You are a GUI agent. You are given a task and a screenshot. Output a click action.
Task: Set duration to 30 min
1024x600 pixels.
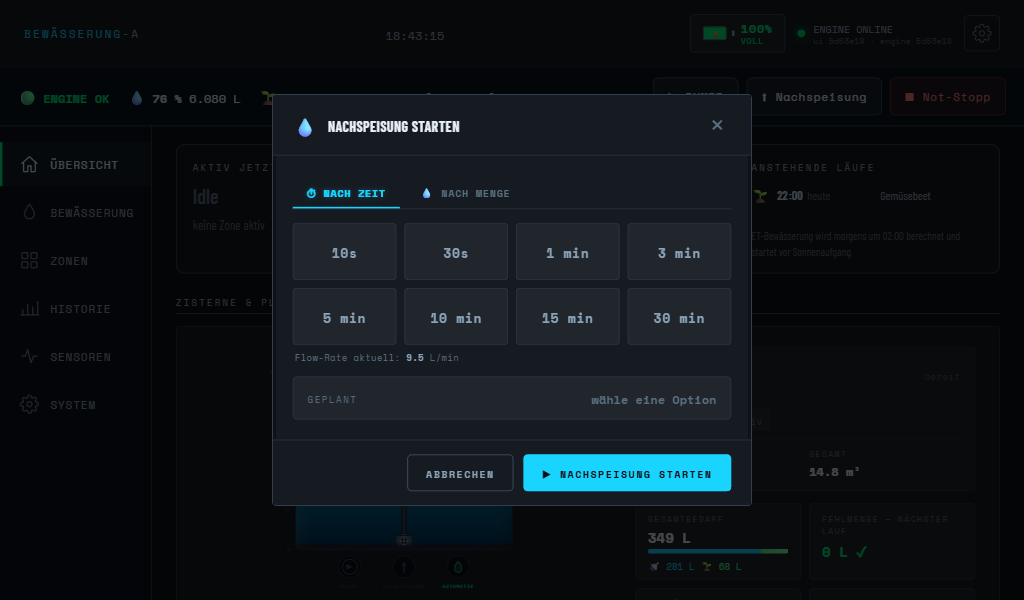[679, 317]
